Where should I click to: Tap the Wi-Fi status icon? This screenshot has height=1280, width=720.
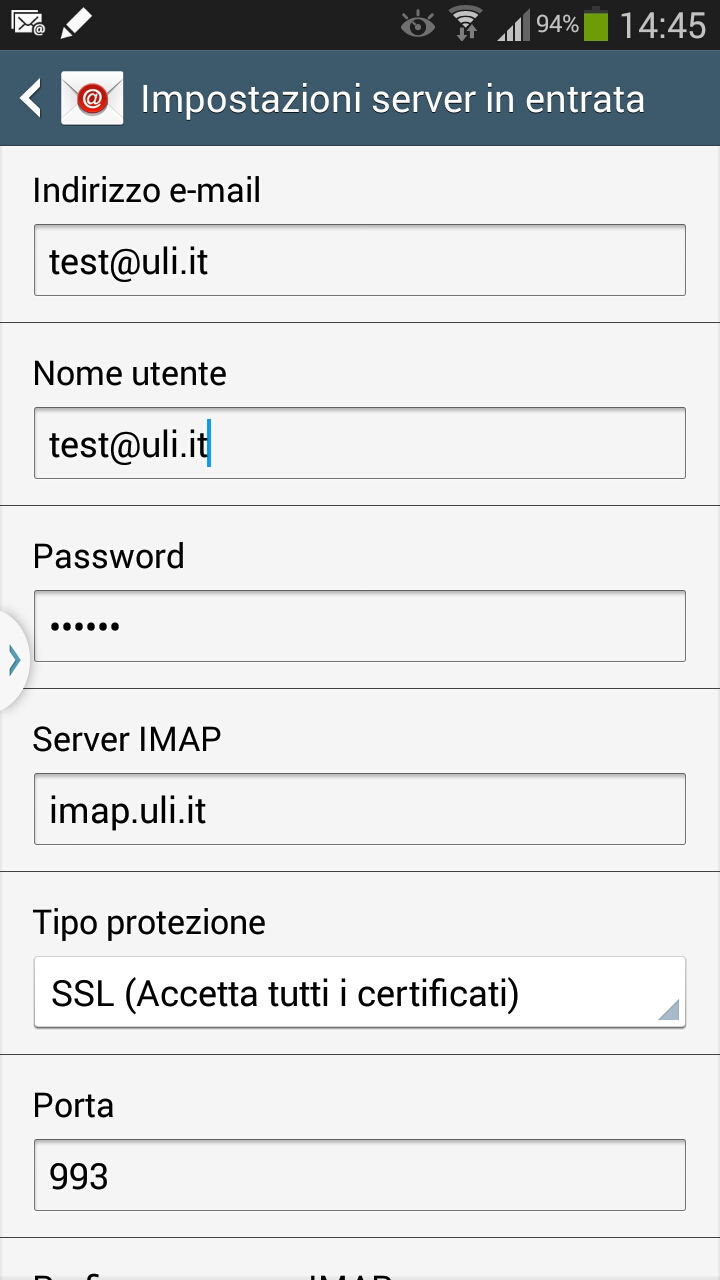pos(465,24)
